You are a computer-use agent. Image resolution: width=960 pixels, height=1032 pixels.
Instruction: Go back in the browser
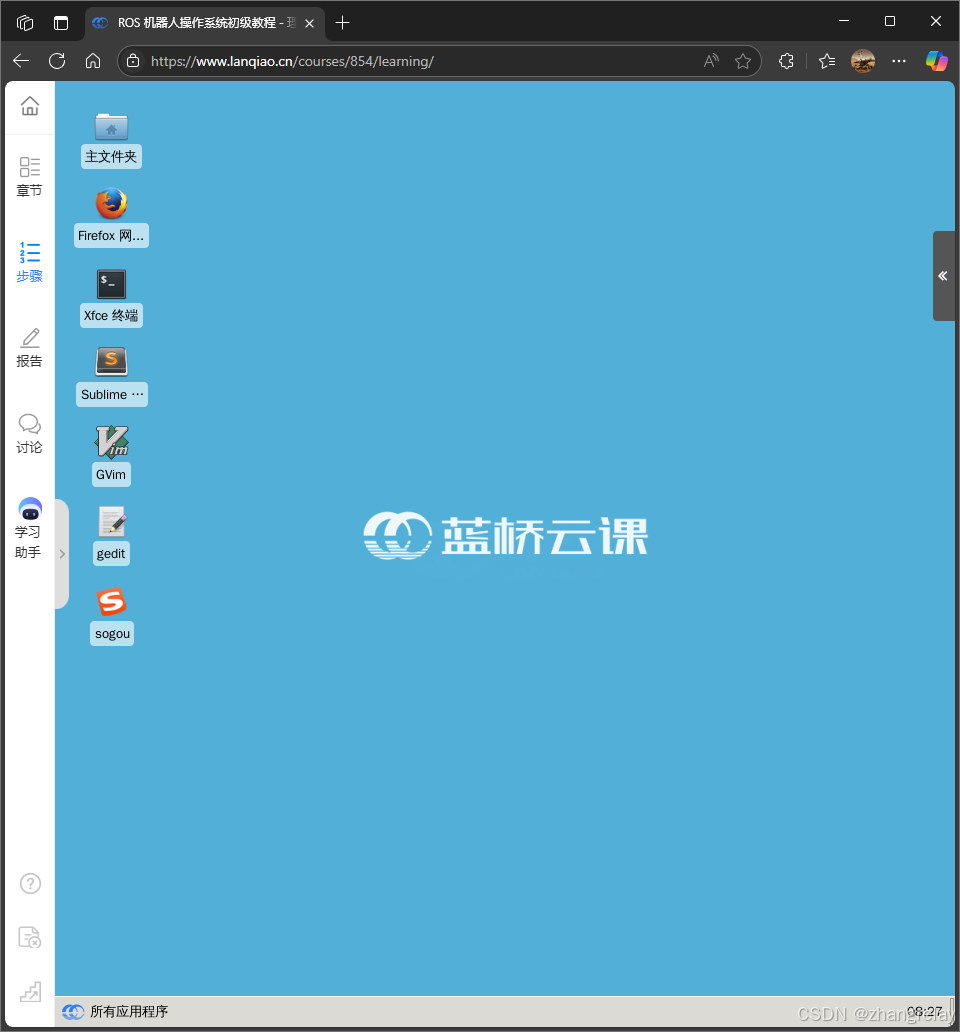[21, 61]
